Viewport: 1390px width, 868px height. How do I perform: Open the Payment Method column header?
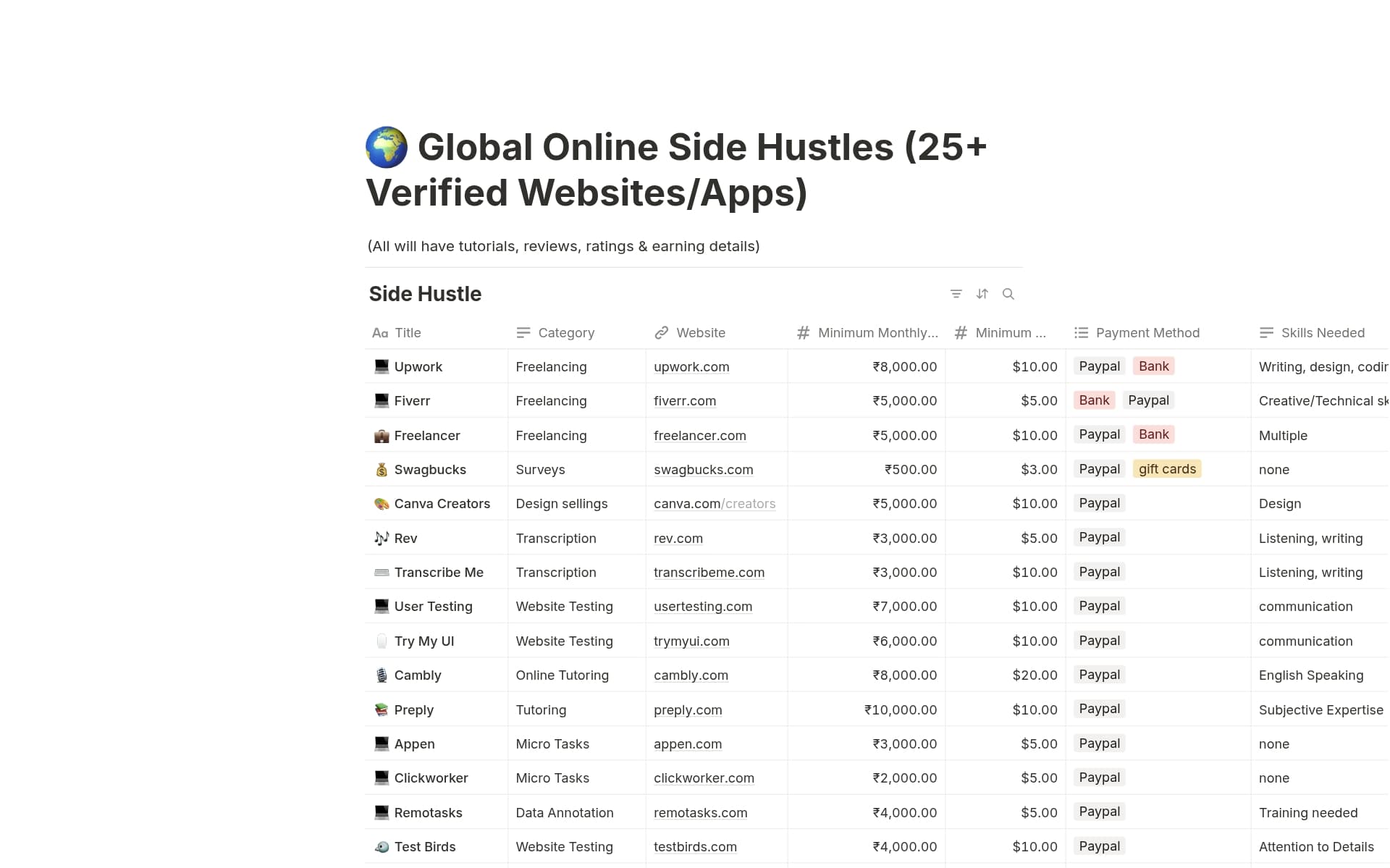[x=1158, y=332]
